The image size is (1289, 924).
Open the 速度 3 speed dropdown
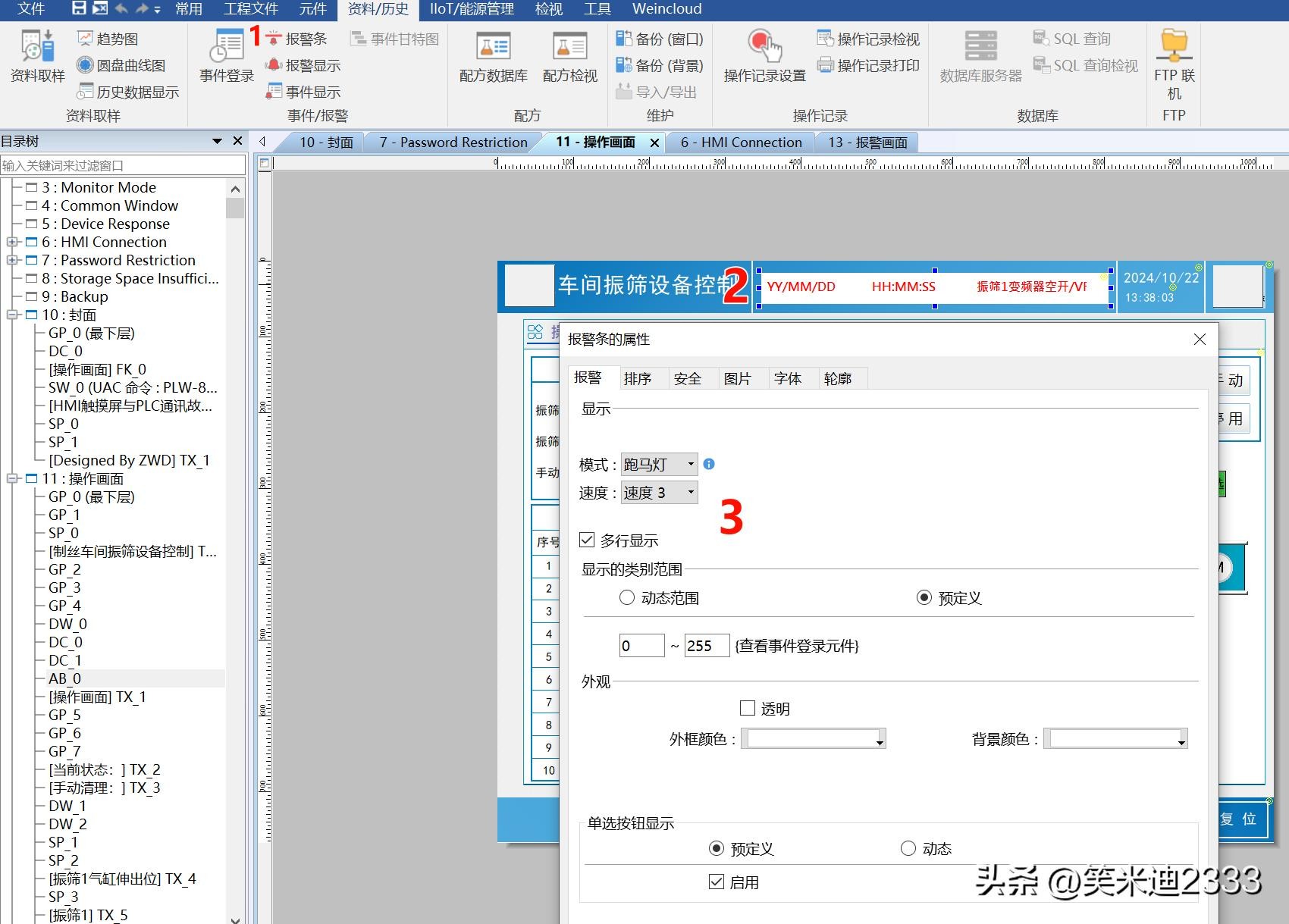tap(659, 493)
